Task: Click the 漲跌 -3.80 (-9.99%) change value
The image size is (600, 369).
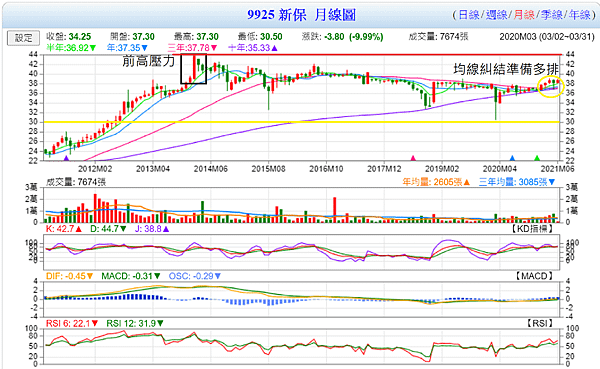Action: point(342,37)
